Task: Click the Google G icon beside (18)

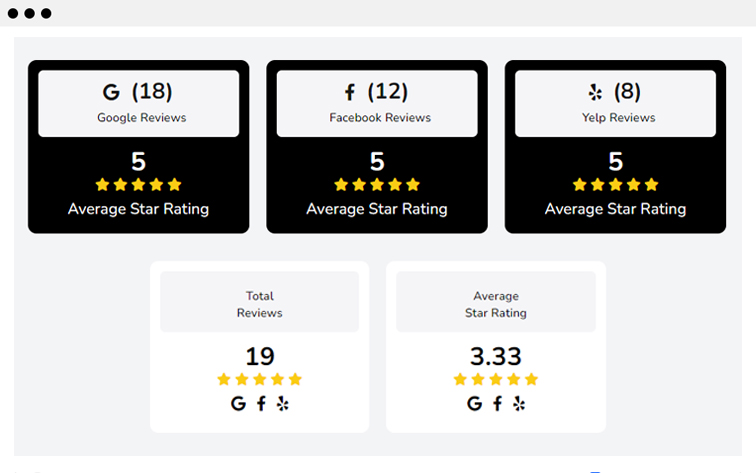Action: click(x=111, y=92)
